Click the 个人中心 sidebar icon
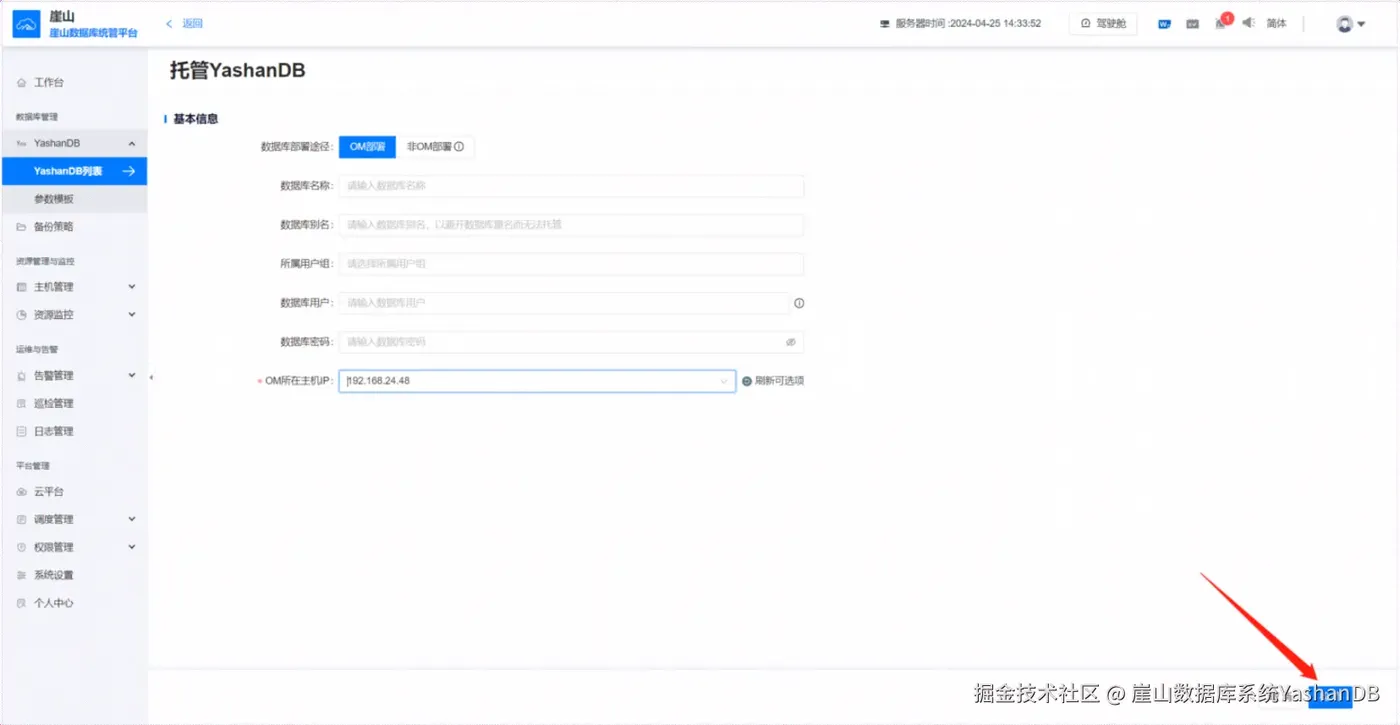Screen dimensions: 1400x725 (x=22, y=604)
